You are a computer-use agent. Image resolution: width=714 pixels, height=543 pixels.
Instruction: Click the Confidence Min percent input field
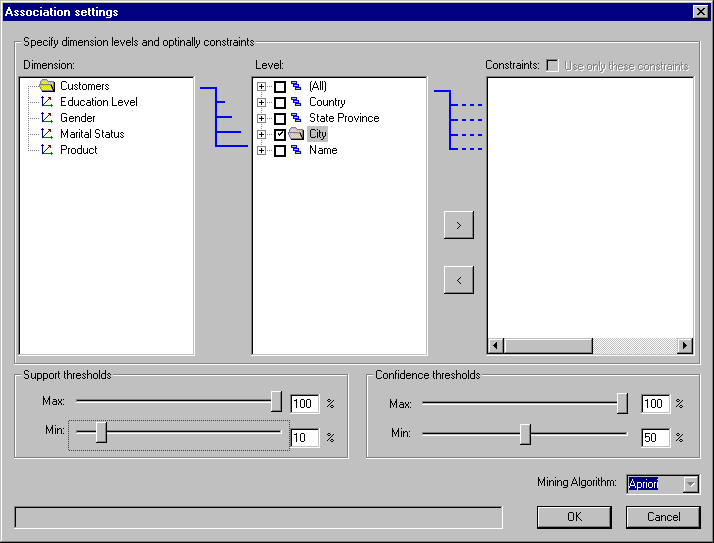pyautogui.click(x=655, y=438)
